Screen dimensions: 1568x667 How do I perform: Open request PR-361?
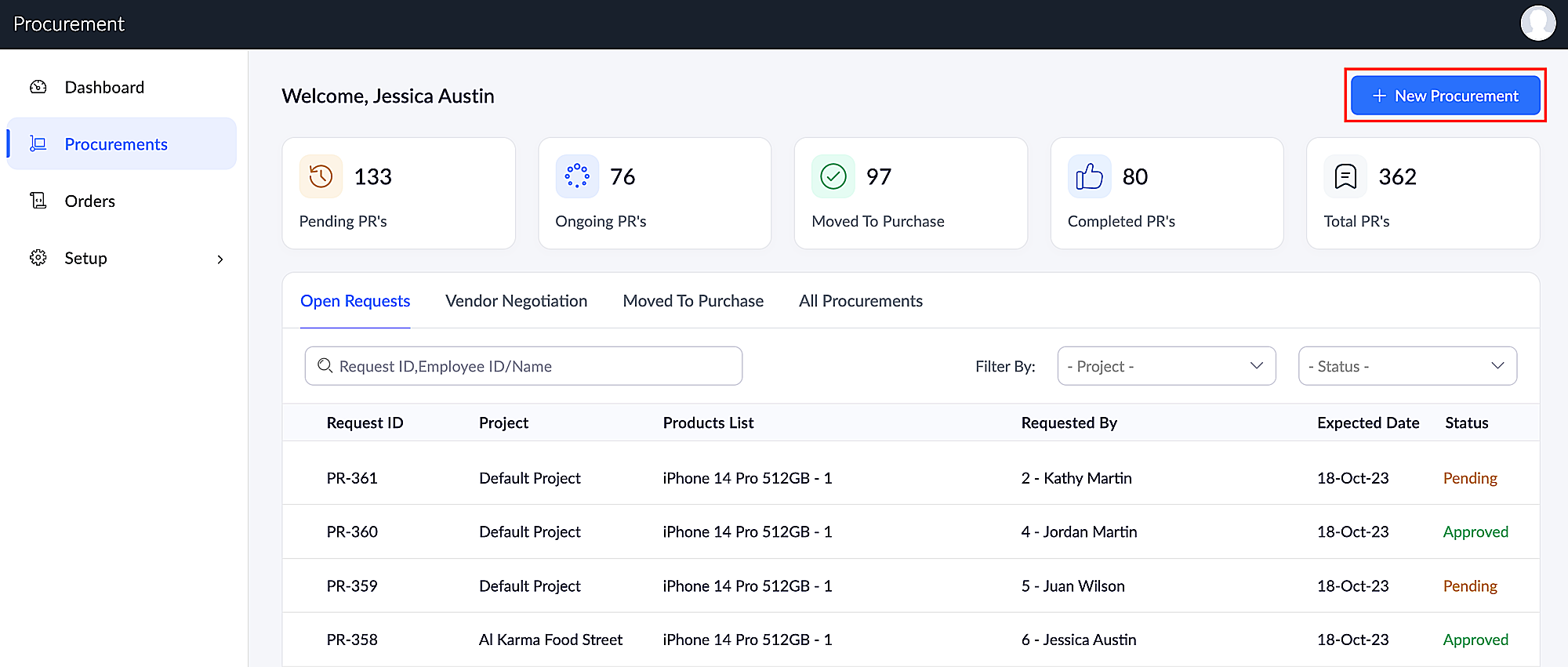(352, 478)
